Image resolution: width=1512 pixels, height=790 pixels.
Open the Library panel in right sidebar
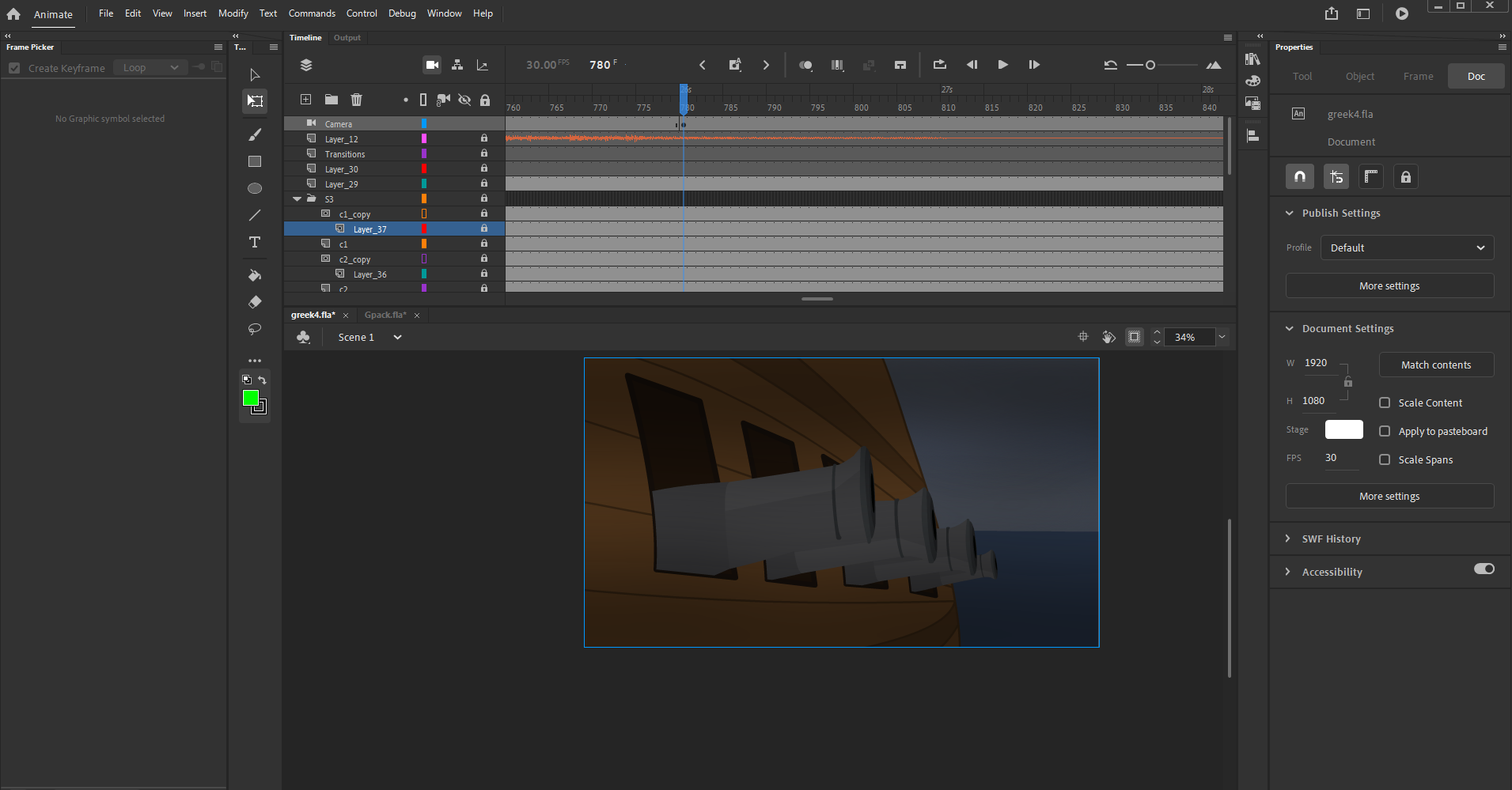1252,59
